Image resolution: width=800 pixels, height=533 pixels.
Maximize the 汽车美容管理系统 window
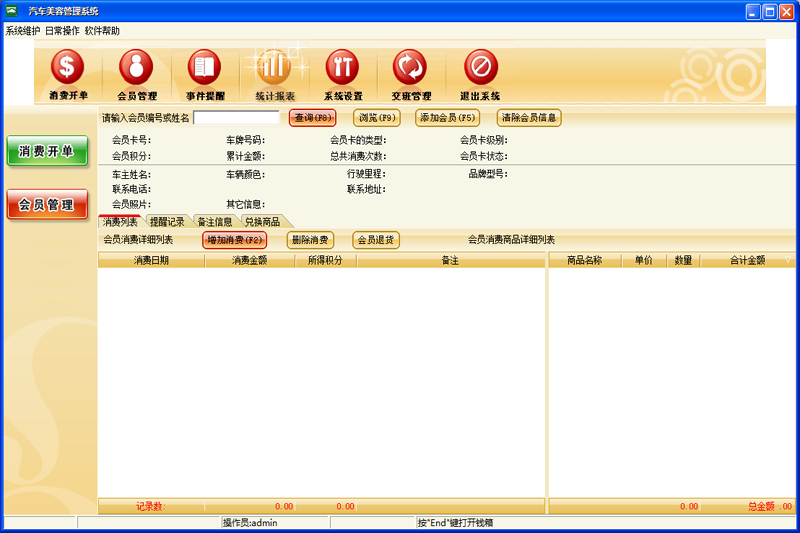770,11
